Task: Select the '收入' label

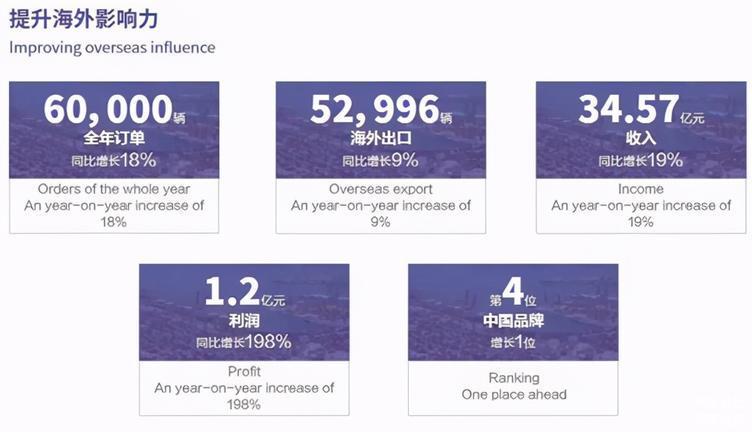Action: pos(641,138)
